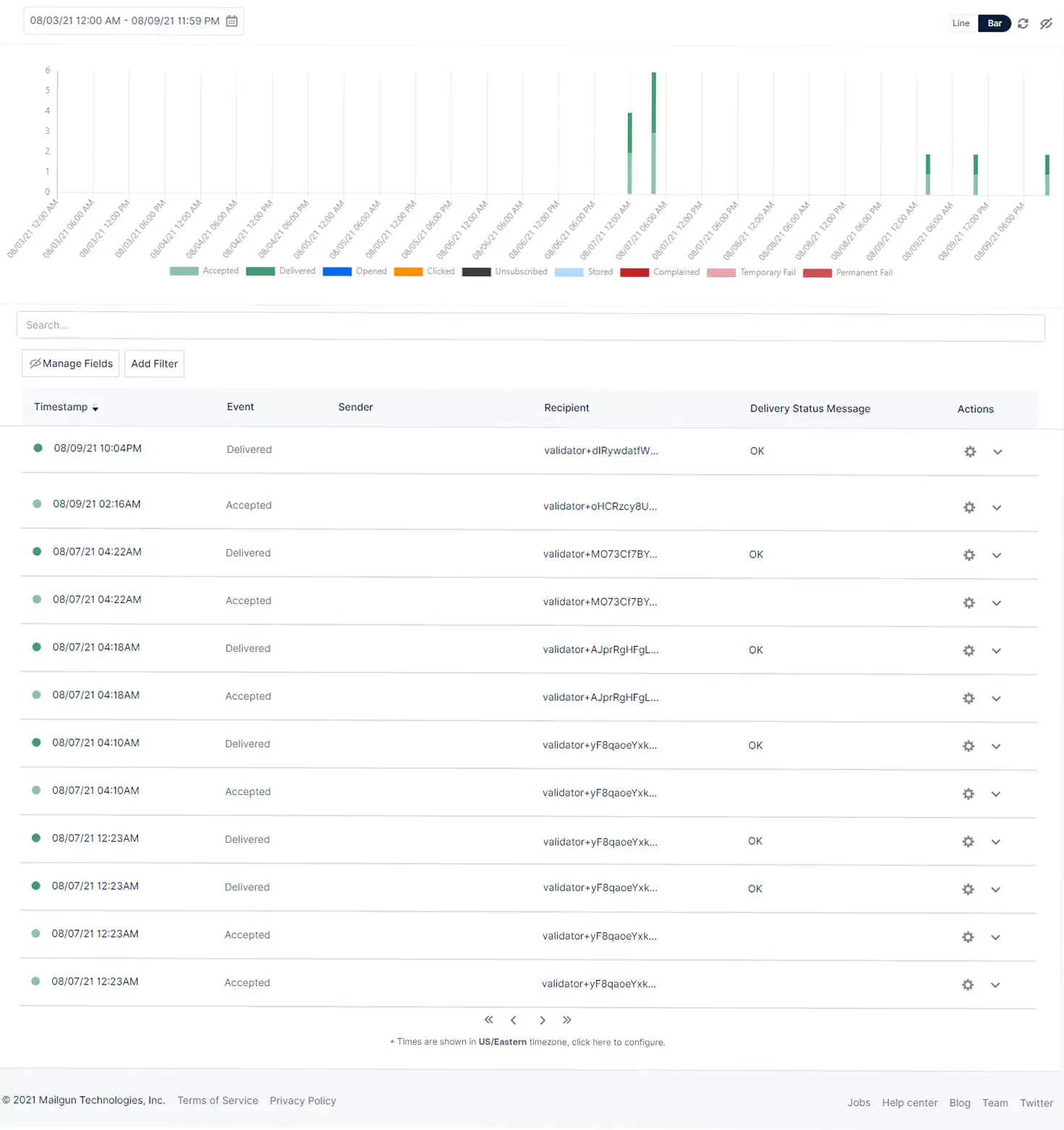Open the Terms of Service link
Screen dimensions: 1064x1130
(x=218, y=1100)
